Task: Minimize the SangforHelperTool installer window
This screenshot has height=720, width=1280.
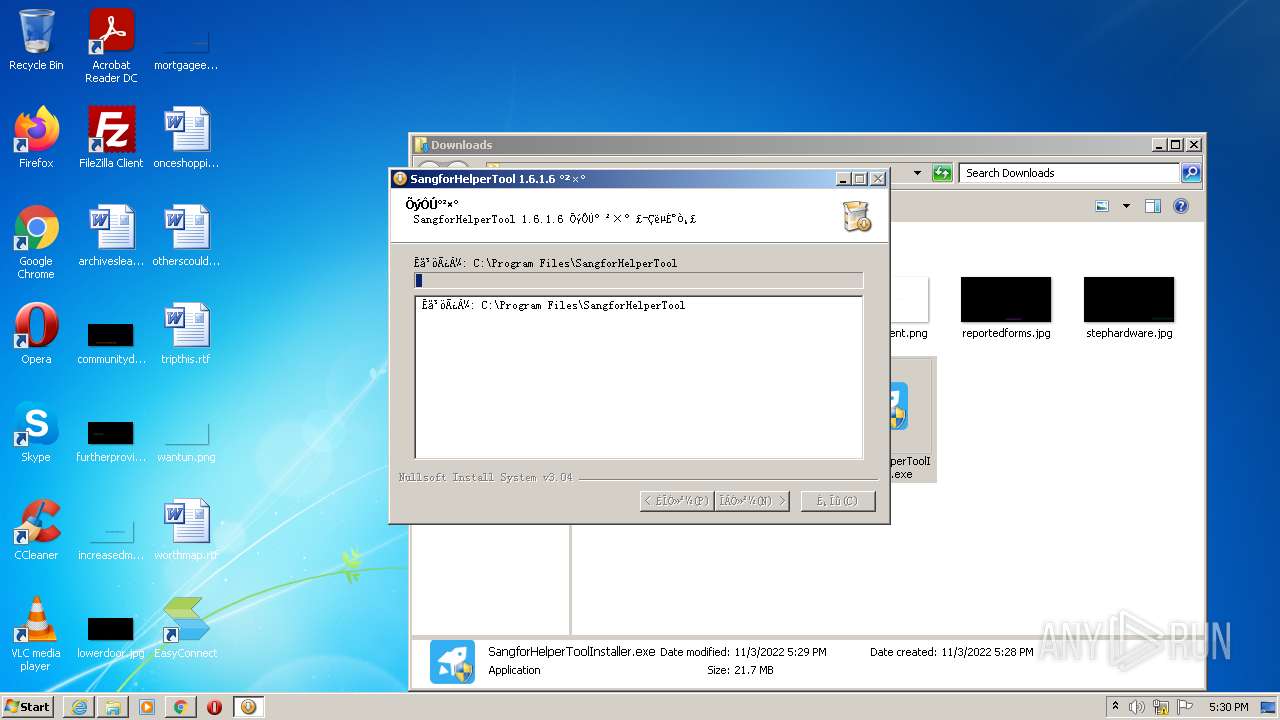Action: (843, 179)
